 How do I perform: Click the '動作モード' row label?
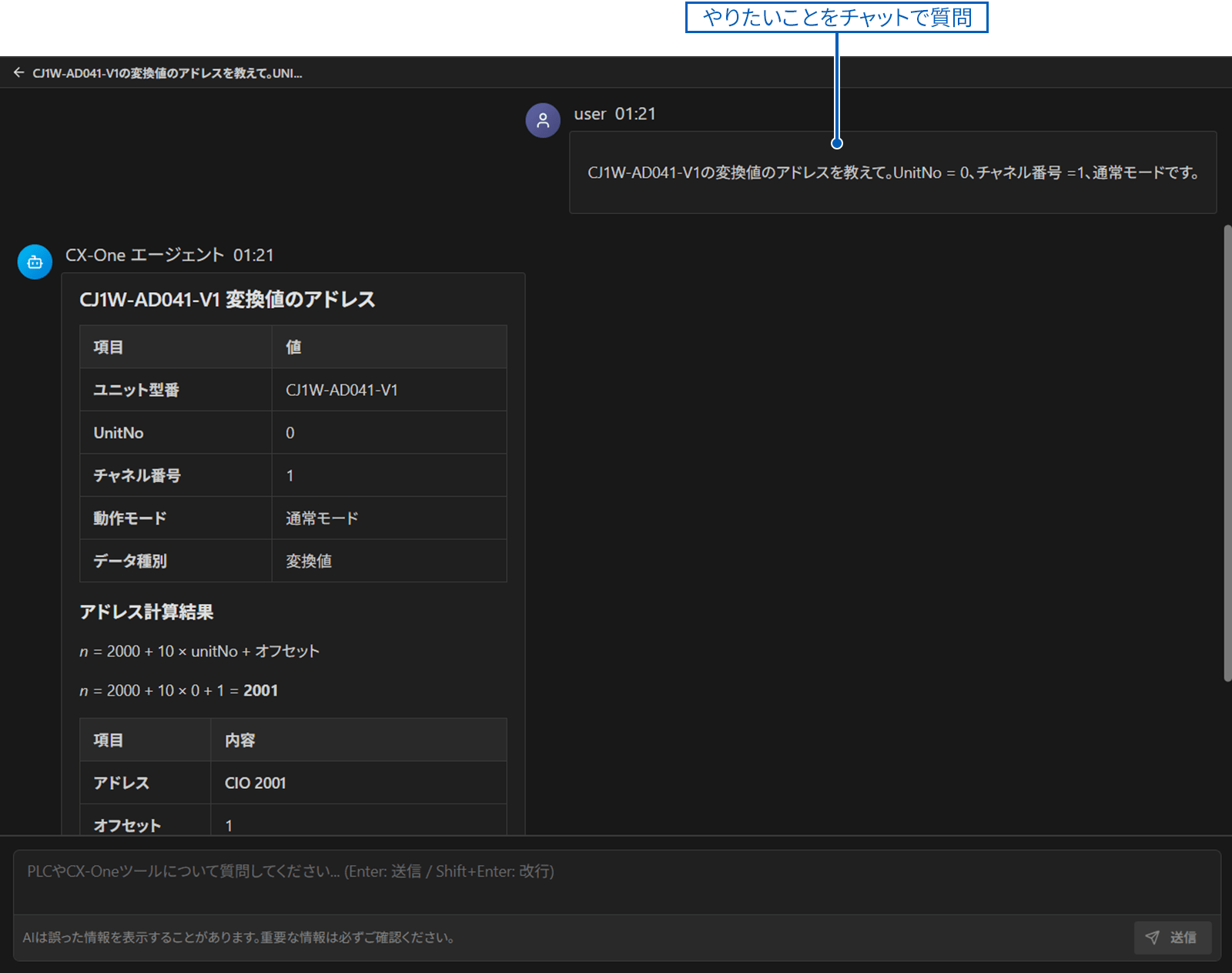[x=176, y=518]
